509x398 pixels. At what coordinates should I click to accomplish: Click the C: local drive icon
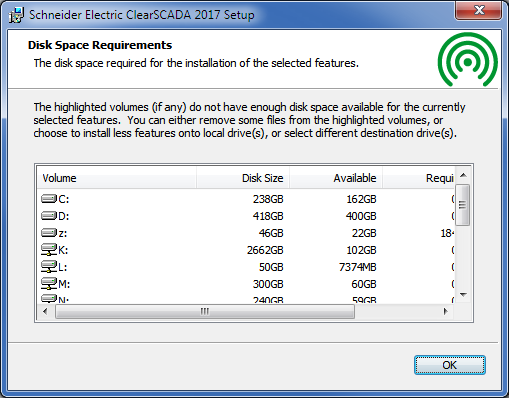[49, 199]
